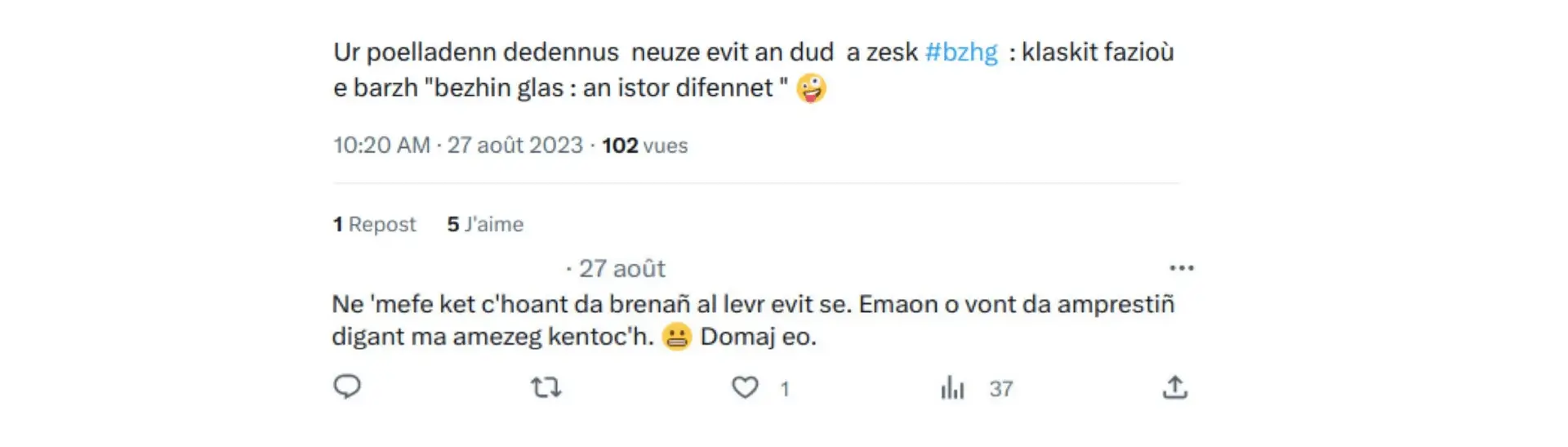Click the grimacing emoji in the reply
This screenshot has width=1568, height=447.
(676, 337)
